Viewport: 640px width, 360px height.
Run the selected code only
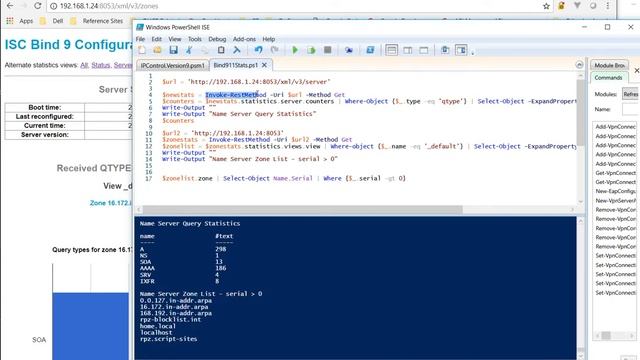311,50
